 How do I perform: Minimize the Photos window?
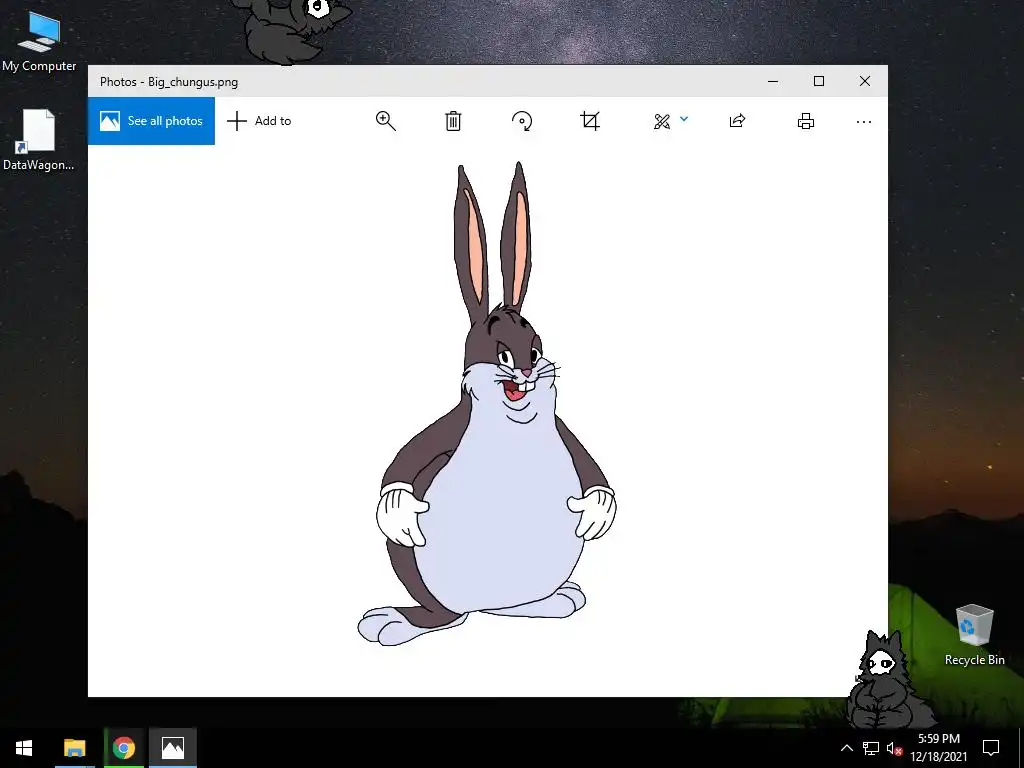coord(773,82)
